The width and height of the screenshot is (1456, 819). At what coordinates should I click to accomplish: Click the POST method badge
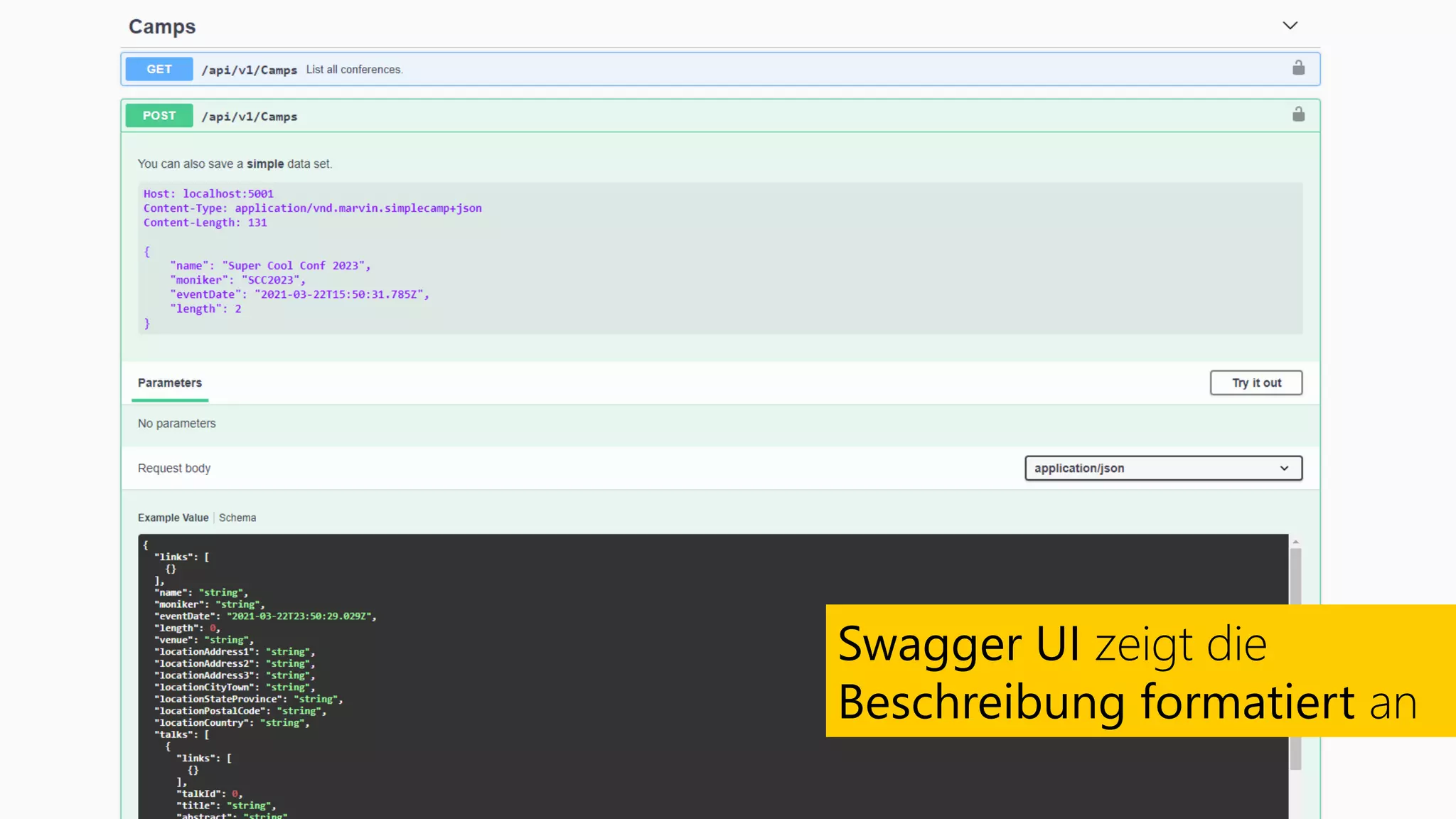[x=159, y=115]
